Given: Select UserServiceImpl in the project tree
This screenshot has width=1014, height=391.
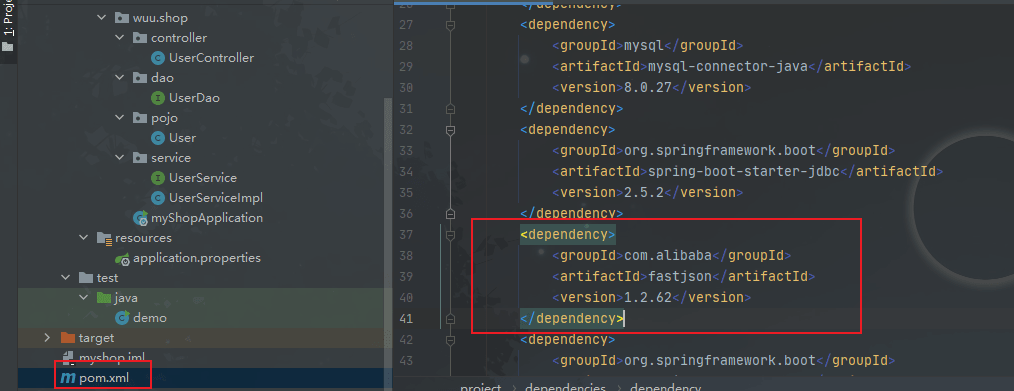Looking at the screenshot, I should coord(216,198).
